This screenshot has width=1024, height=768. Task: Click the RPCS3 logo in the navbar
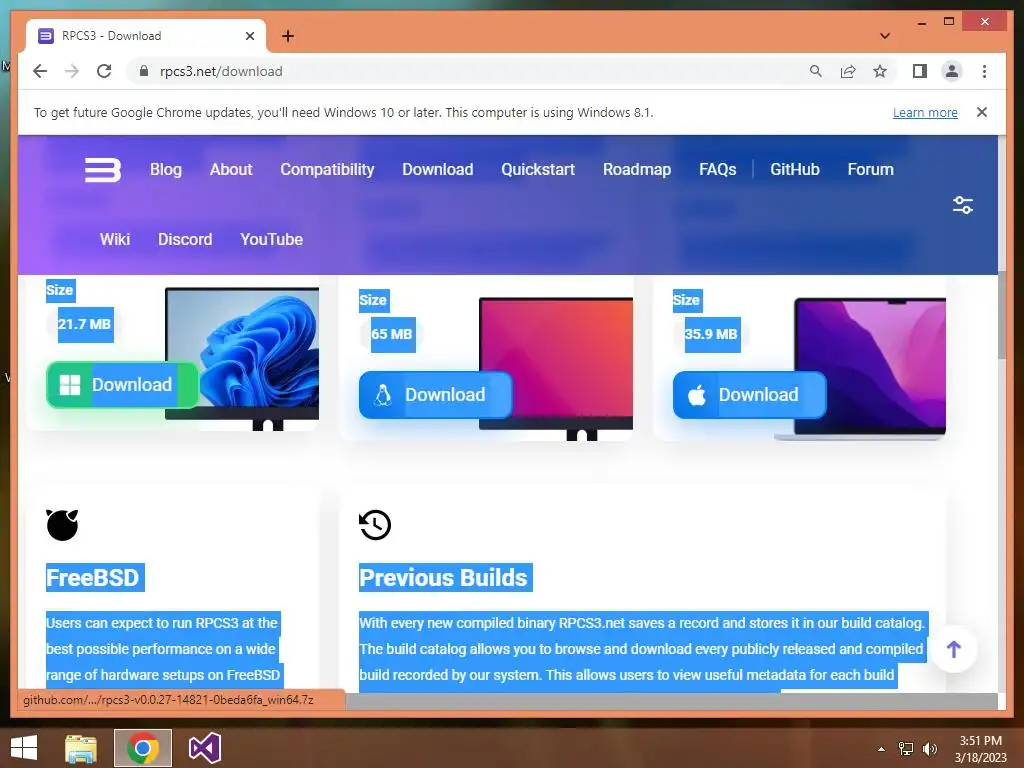[x=103, y=170]
